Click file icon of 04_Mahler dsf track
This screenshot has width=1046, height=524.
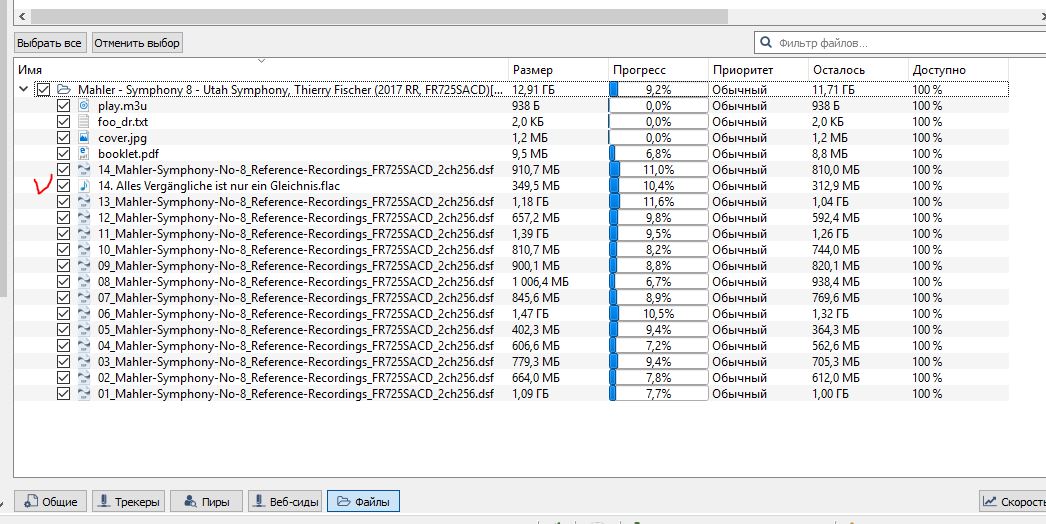coord(83,346)
